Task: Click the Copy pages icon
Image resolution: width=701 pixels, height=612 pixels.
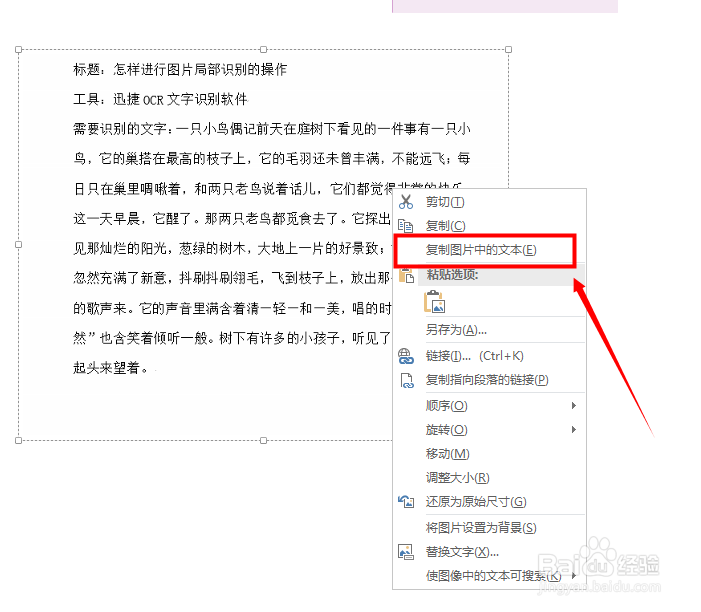Action: 405,226
